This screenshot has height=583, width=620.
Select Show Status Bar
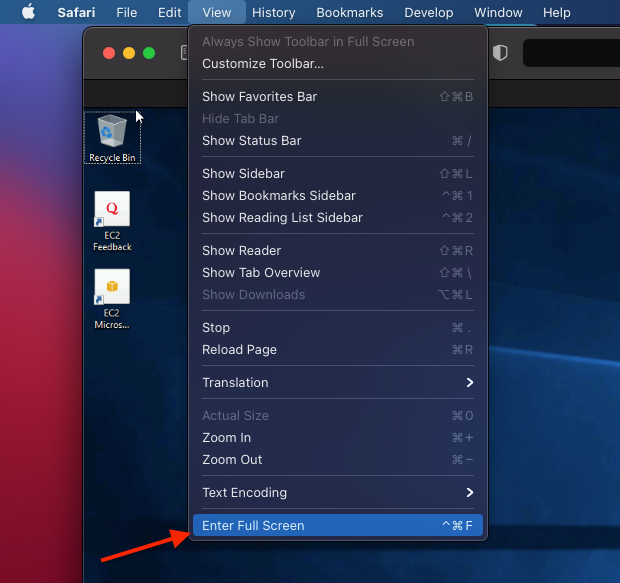(338, 141)
